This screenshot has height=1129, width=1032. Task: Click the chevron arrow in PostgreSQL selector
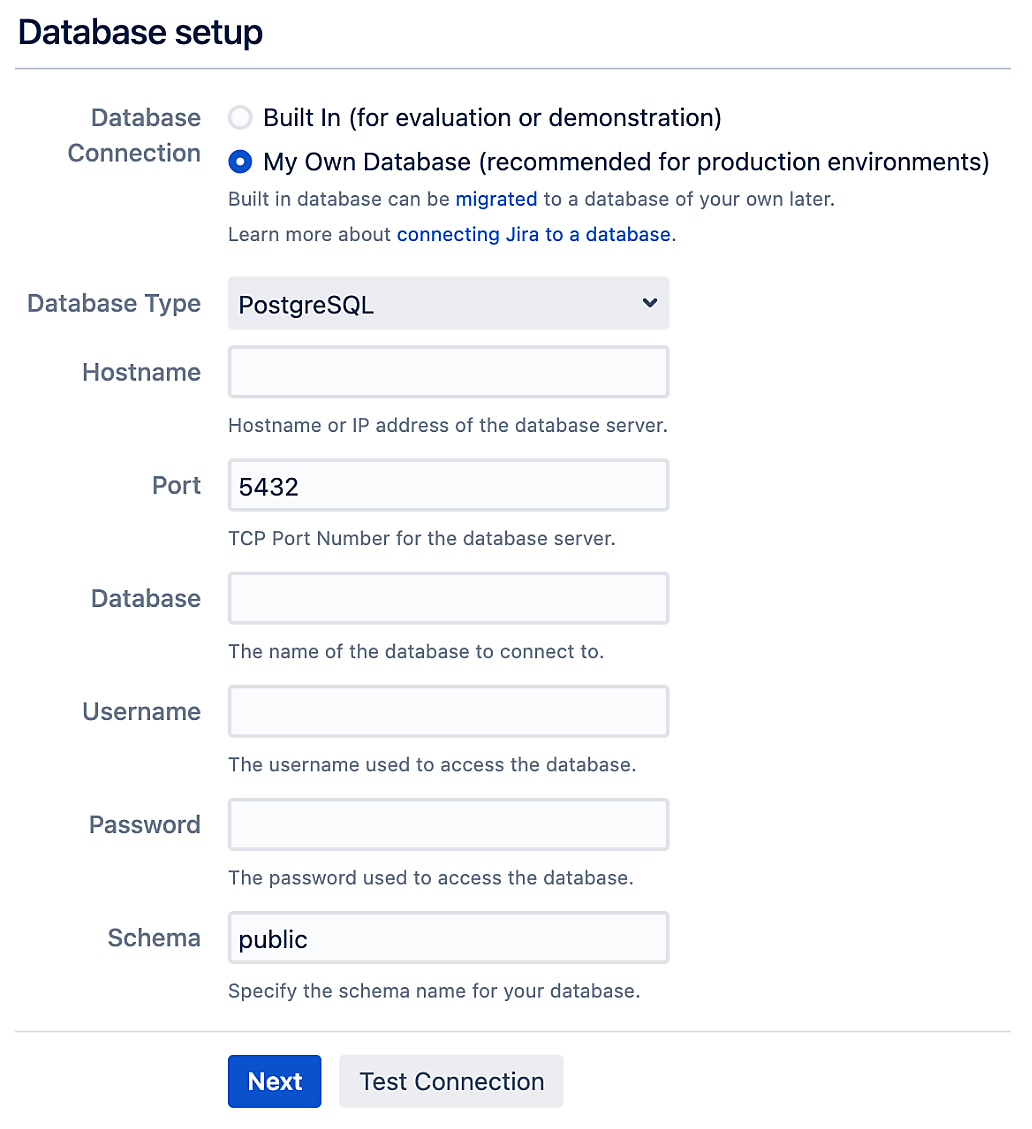tap(650, 303)
